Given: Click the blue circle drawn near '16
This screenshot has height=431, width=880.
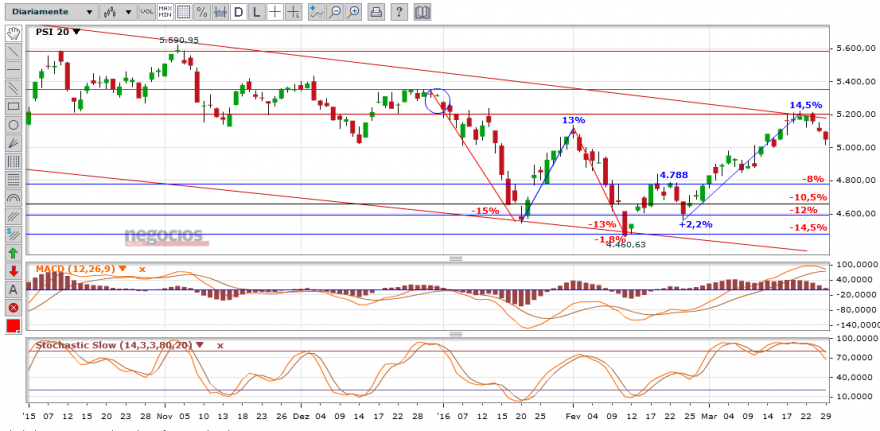Looking at the screenshot, I should point(438,101).
